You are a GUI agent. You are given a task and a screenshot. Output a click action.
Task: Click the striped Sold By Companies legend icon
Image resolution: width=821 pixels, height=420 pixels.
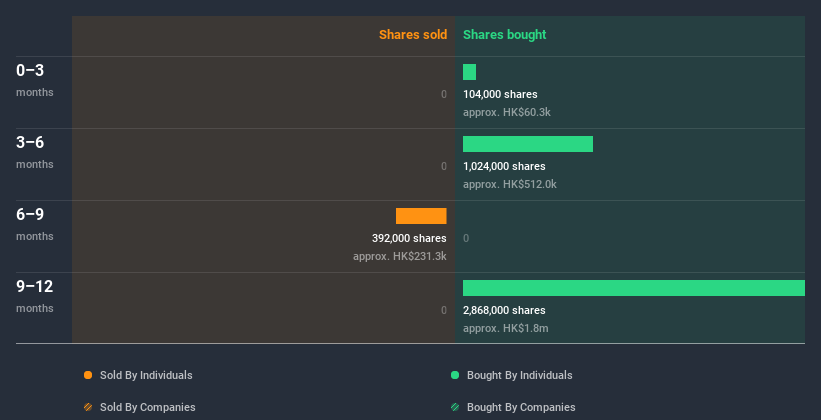(x=88, y=407)
